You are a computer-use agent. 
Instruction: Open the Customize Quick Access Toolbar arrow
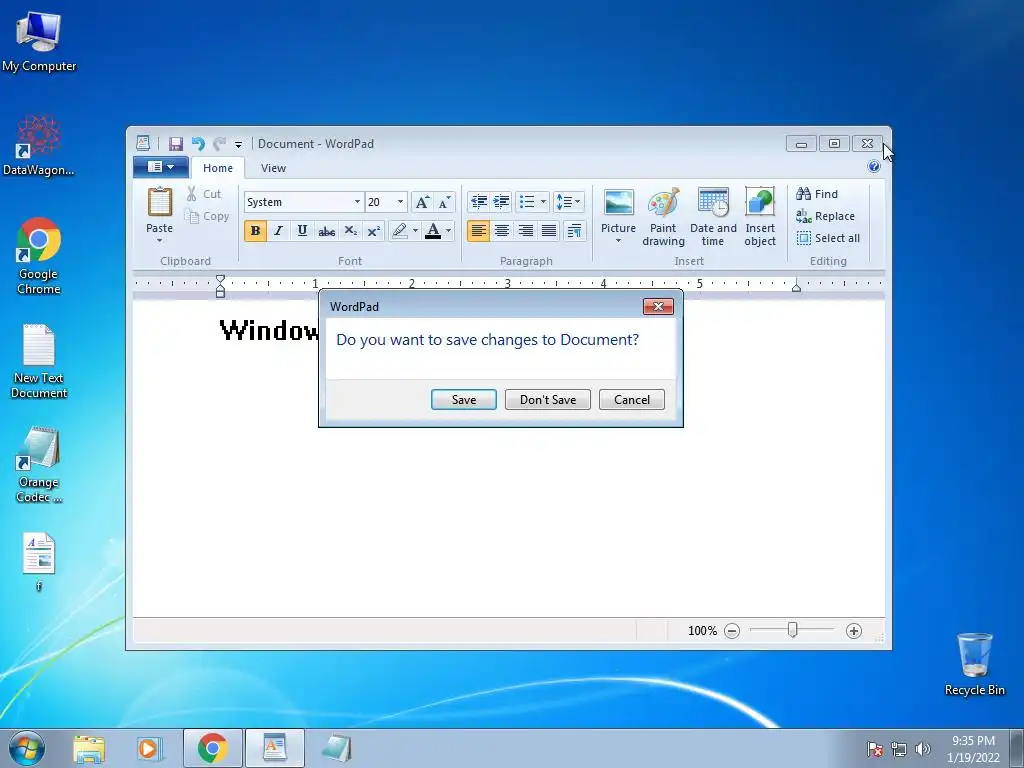pos(238,144)
